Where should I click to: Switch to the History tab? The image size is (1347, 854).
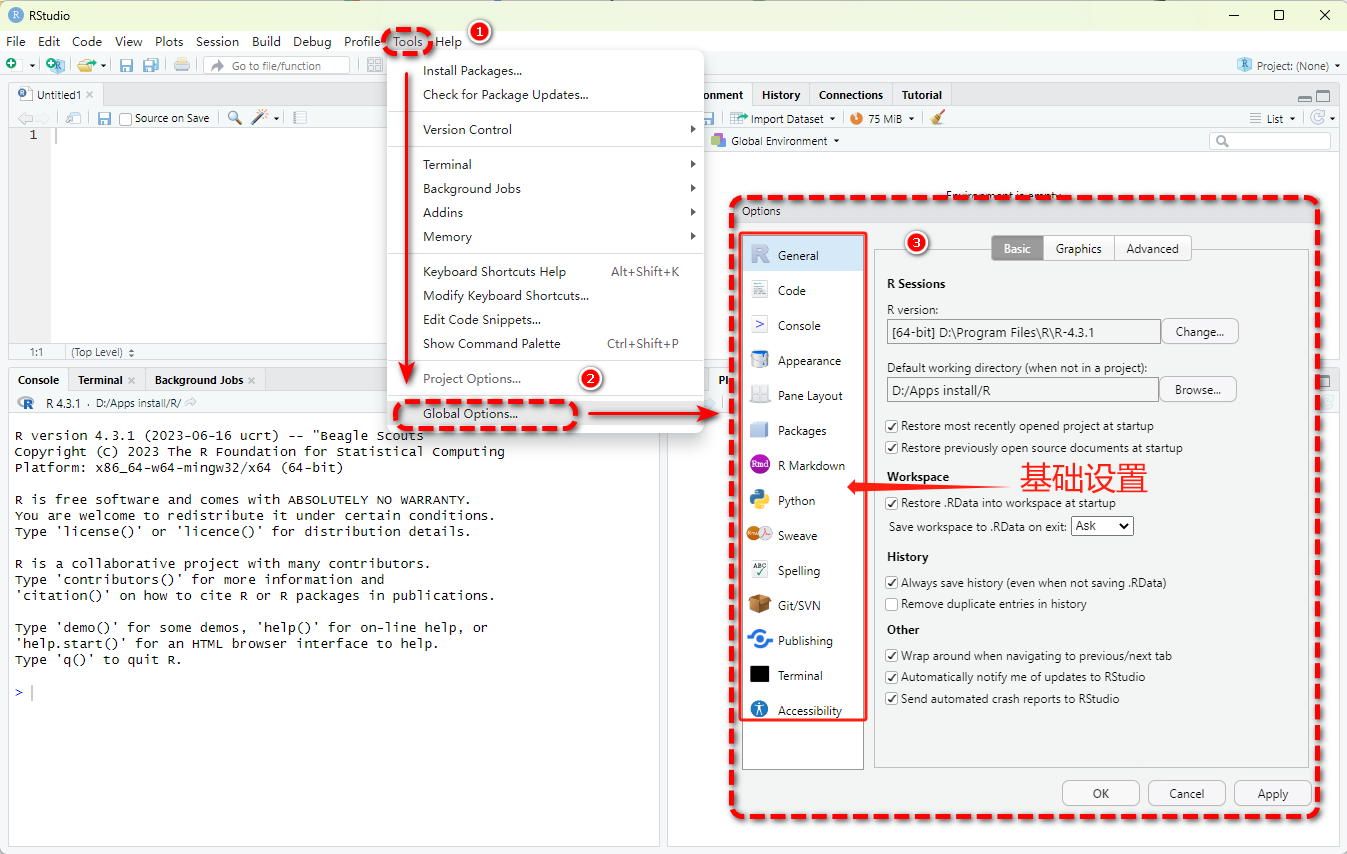click(x=781, y=95)
